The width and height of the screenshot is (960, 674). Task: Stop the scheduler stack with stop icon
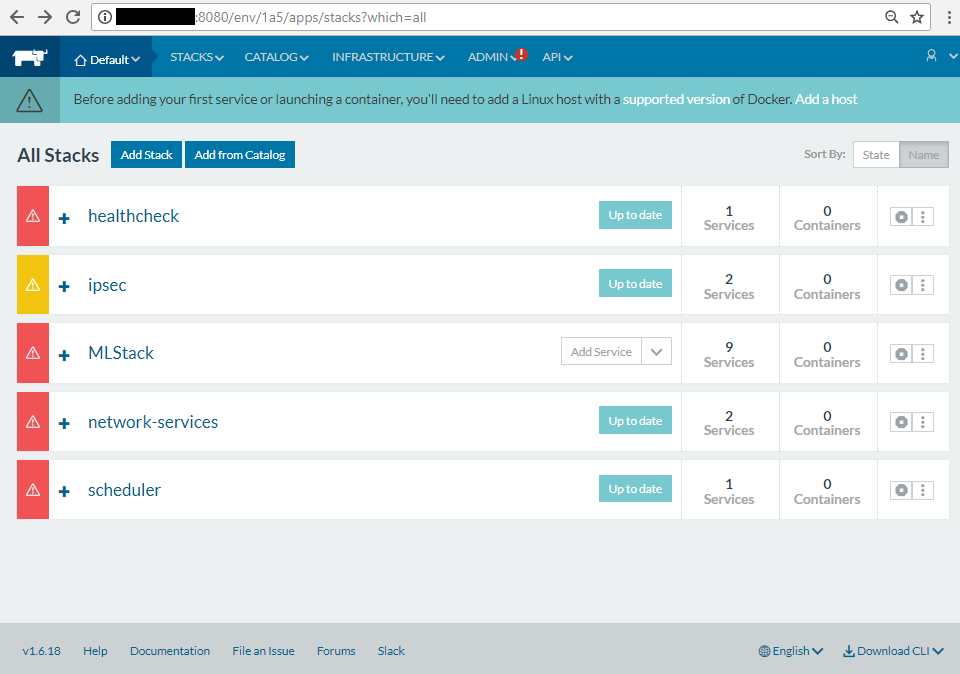(901, 490)
